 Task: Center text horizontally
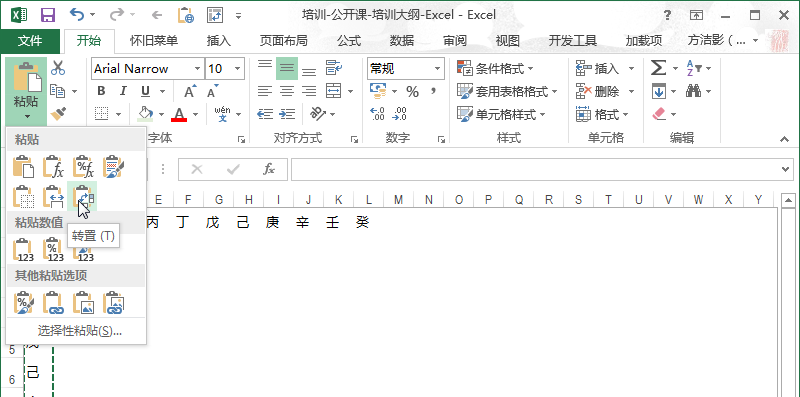(x=287, y=91)
